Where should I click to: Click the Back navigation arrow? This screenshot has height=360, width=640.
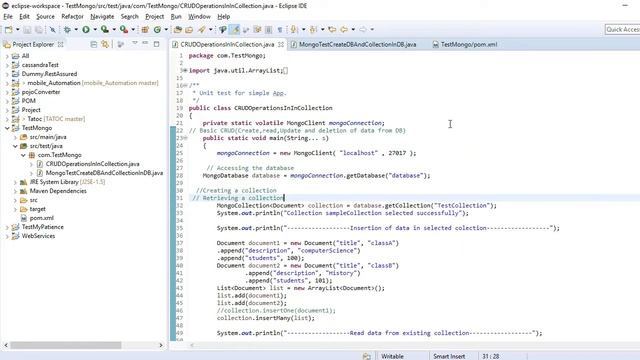(x=344, y=29)
